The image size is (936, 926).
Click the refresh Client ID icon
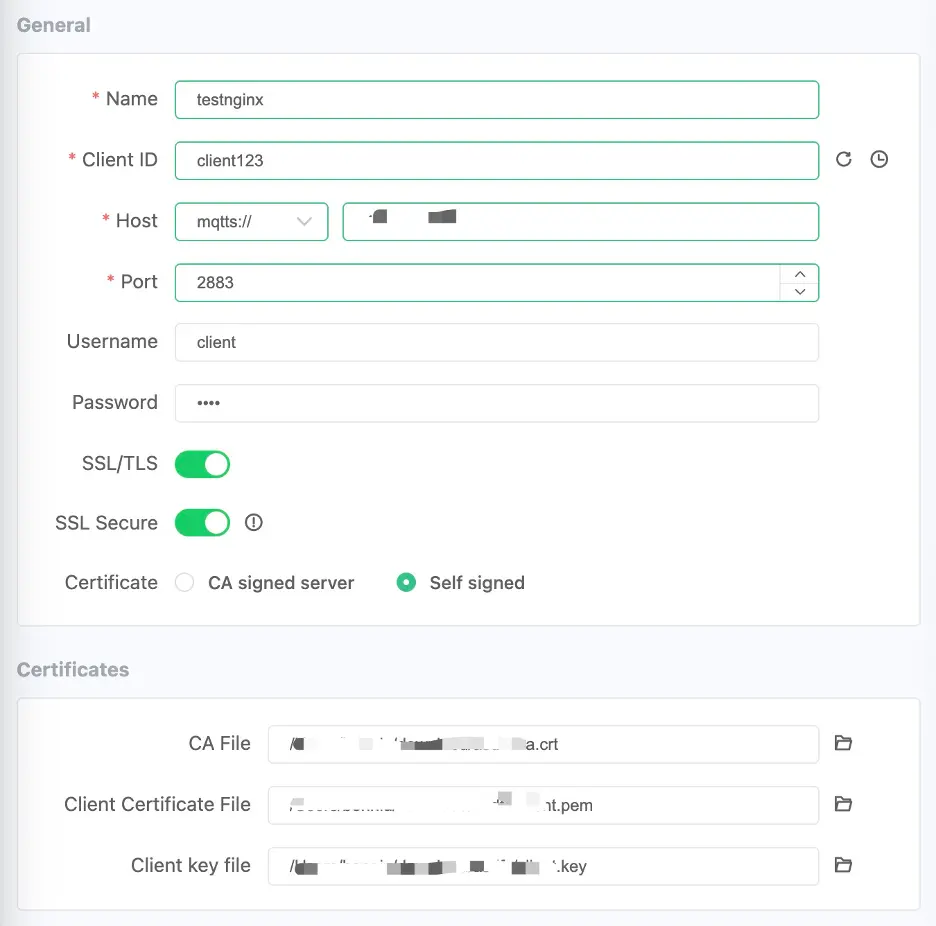point(843,159)
